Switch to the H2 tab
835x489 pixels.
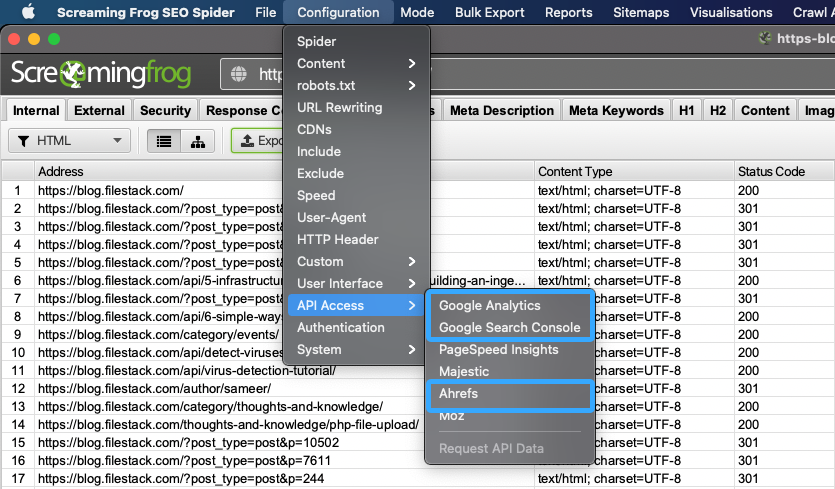(x=718, y=110)
